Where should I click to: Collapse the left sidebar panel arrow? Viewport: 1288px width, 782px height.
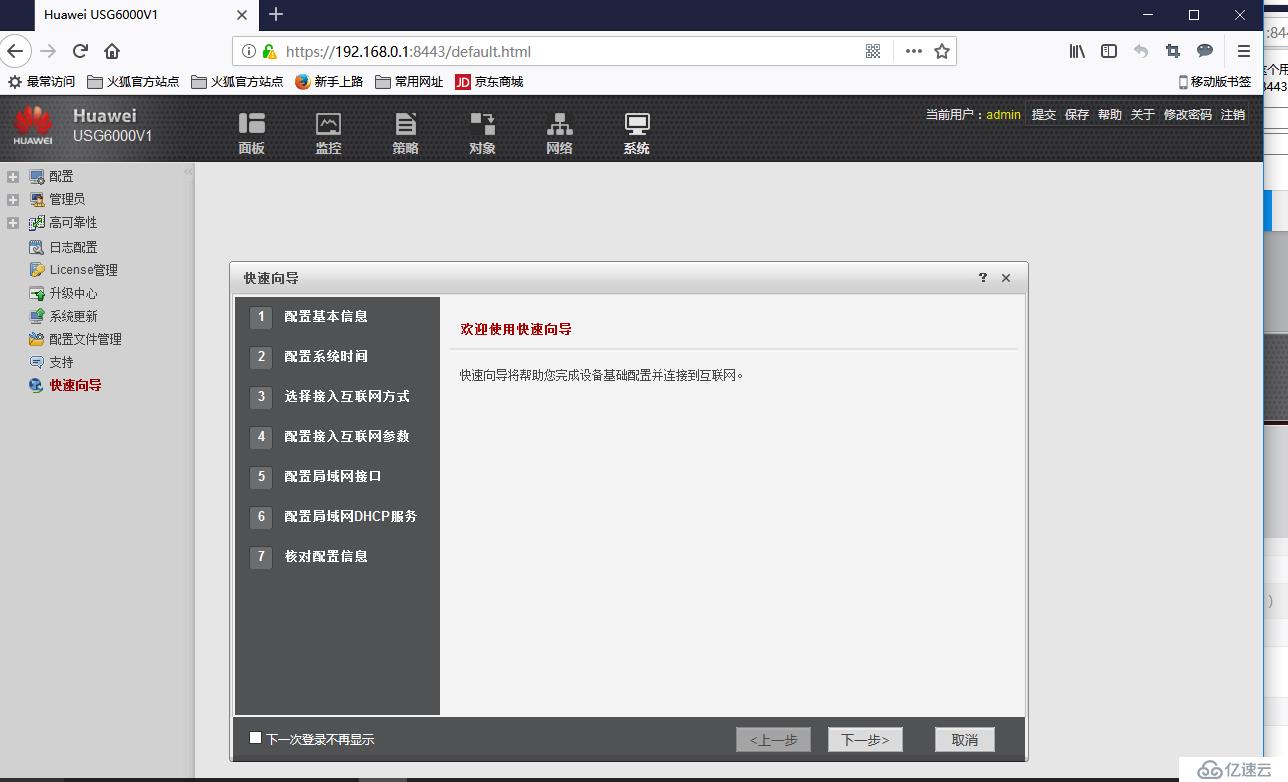(188, 172)
